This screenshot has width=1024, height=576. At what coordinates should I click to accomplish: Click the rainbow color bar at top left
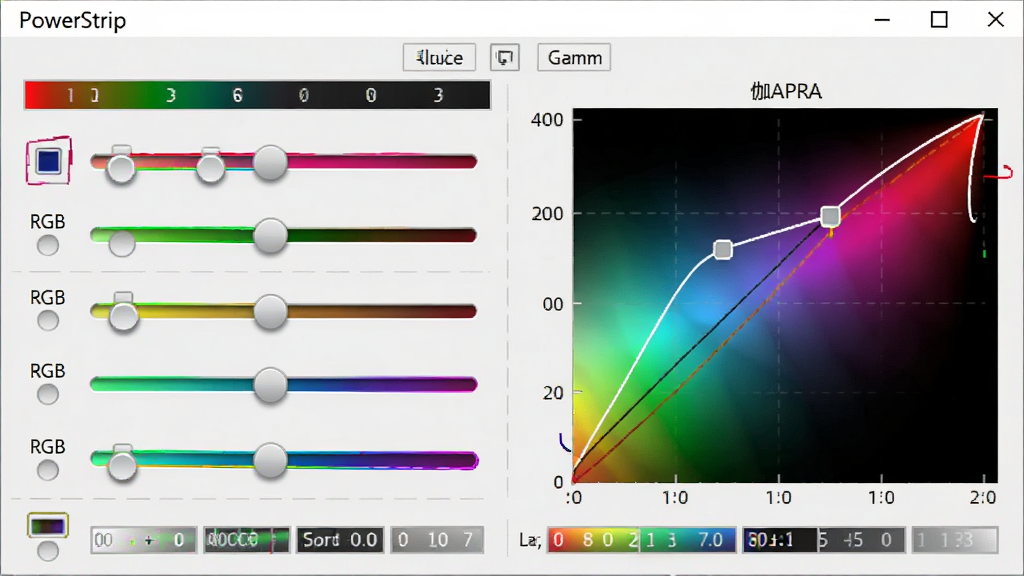(257, 95)
